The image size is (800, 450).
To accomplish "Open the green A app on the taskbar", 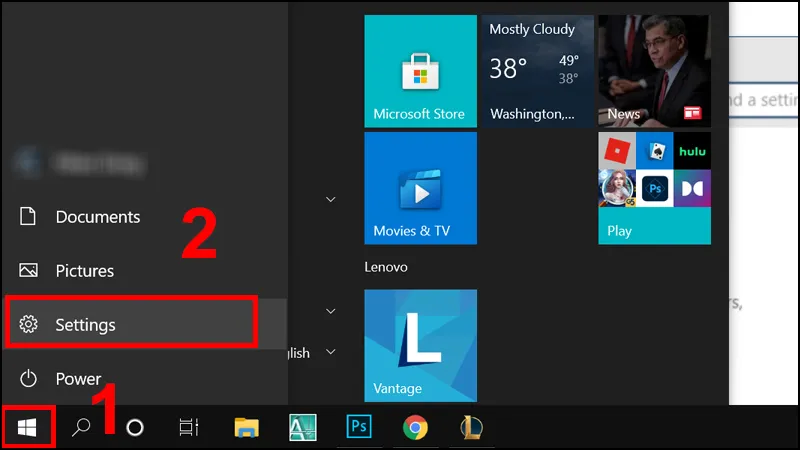I will [x=303, y=428].
